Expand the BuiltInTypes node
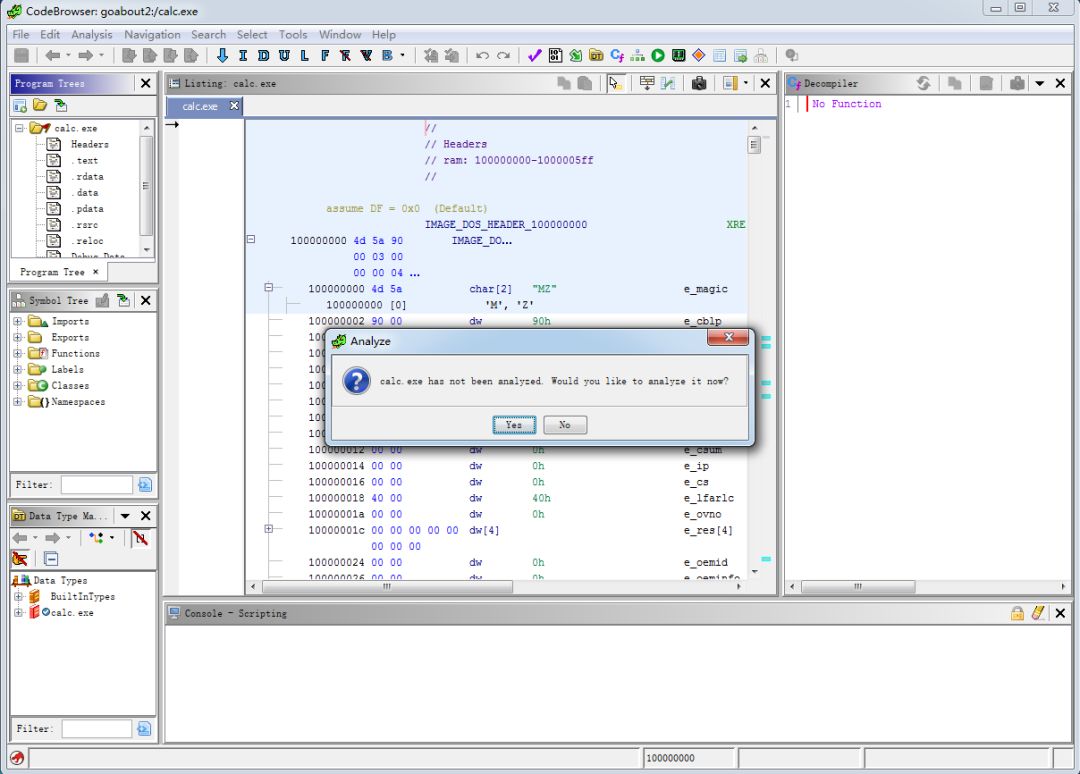This screenshot has height=774, width=1080. tap(18, 596)
